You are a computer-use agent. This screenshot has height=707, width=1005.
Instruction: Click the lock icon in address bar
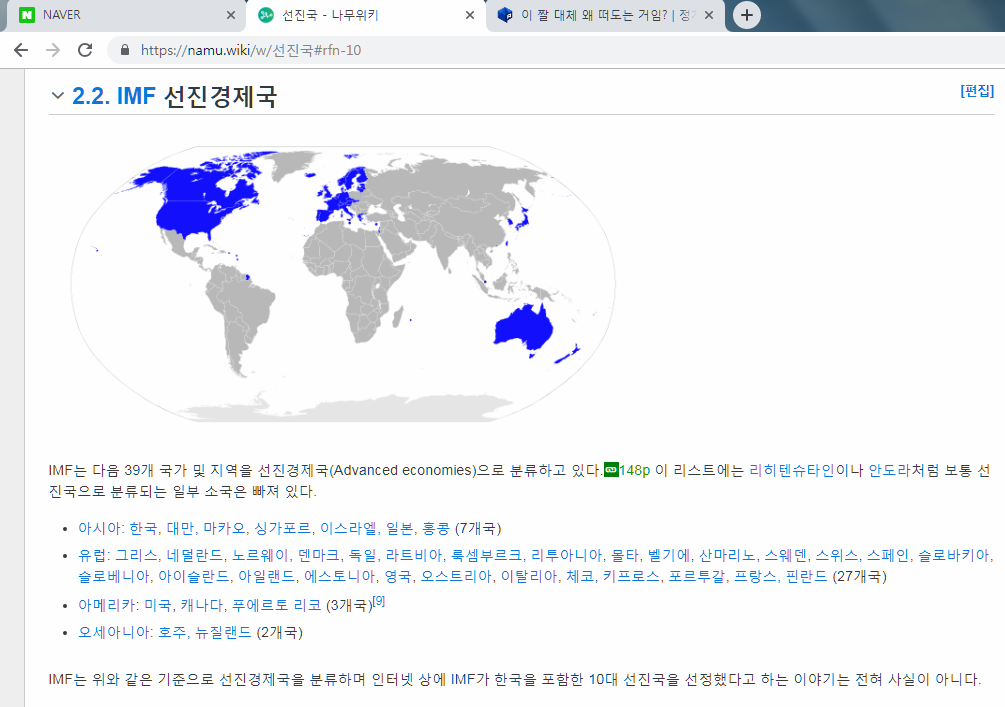125,50
